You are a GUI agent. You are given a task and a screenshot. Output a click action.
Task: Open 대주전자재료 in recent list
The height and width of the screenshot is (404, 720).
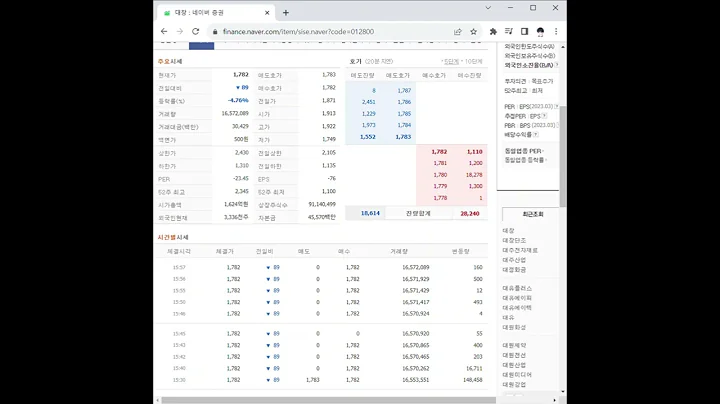pyautogui.click(x=520, y=250)
